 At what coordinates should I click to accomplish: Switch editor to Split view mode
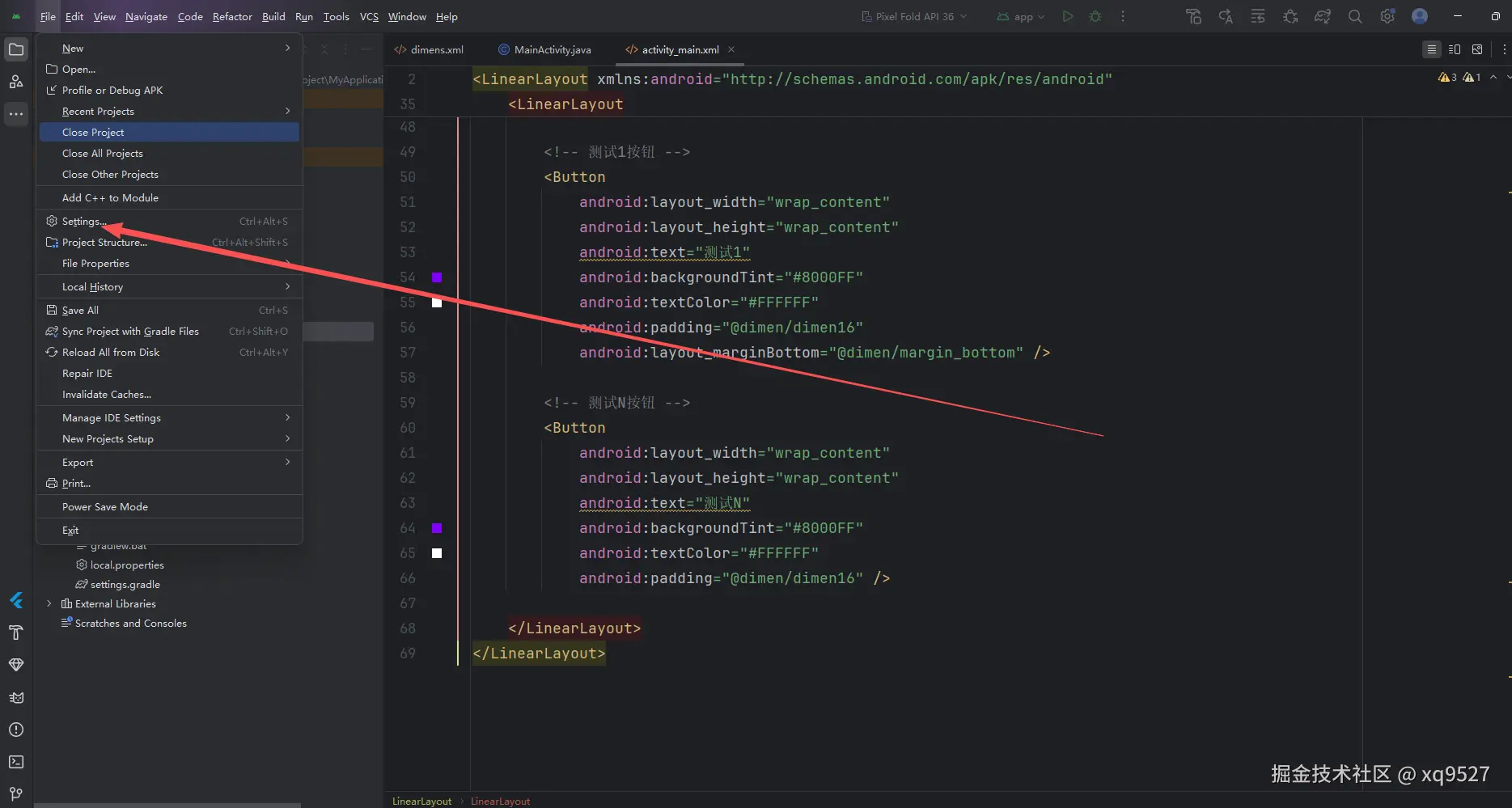[1455, 49]
